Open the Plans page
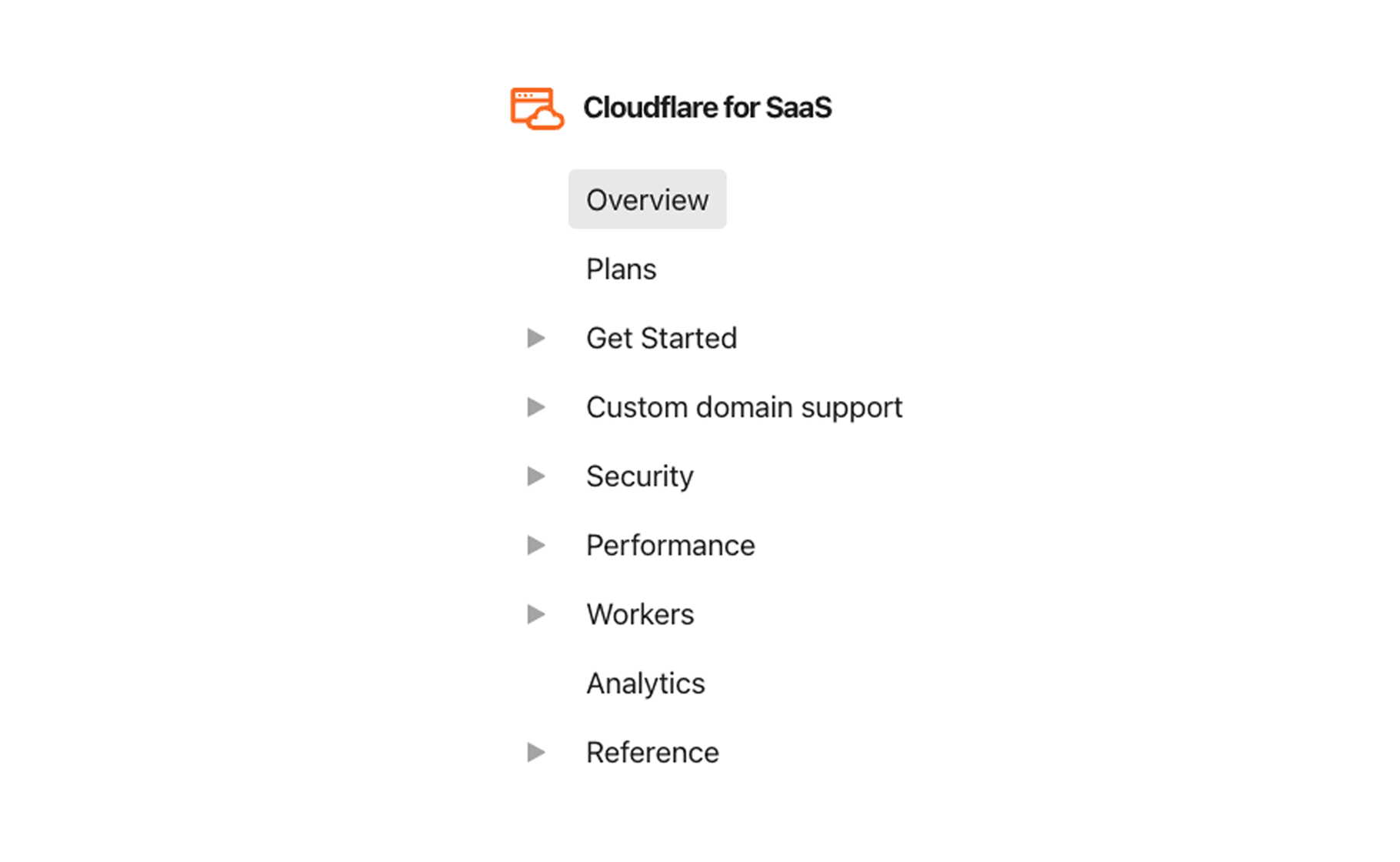 621,269
